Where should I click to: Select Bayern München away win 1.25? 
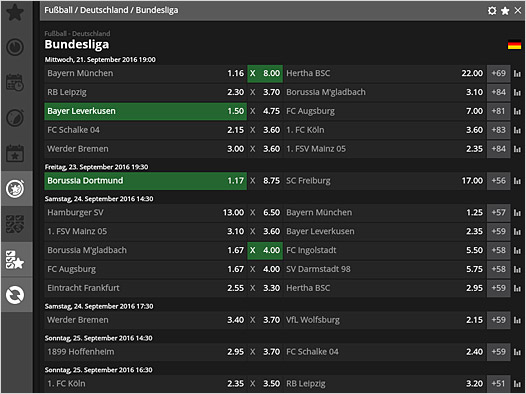[385, 213]
